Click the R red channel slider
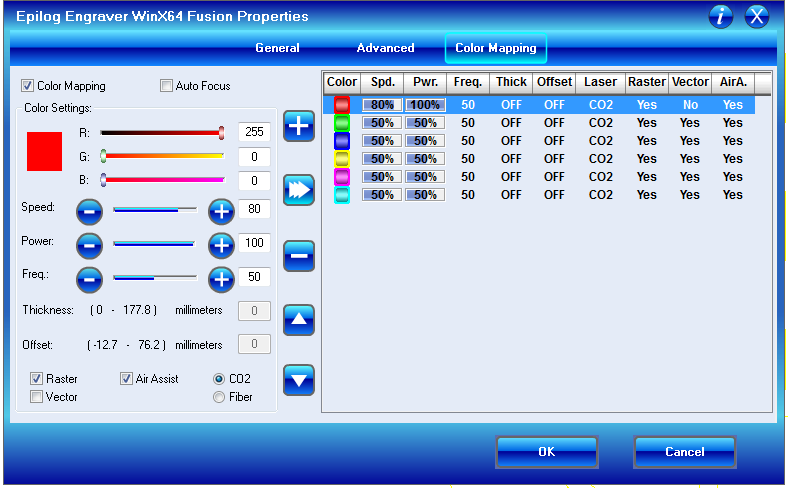Image resolution: width=788 pixels, height=488 pixels. pyautogui.click(x=162, y=133)
